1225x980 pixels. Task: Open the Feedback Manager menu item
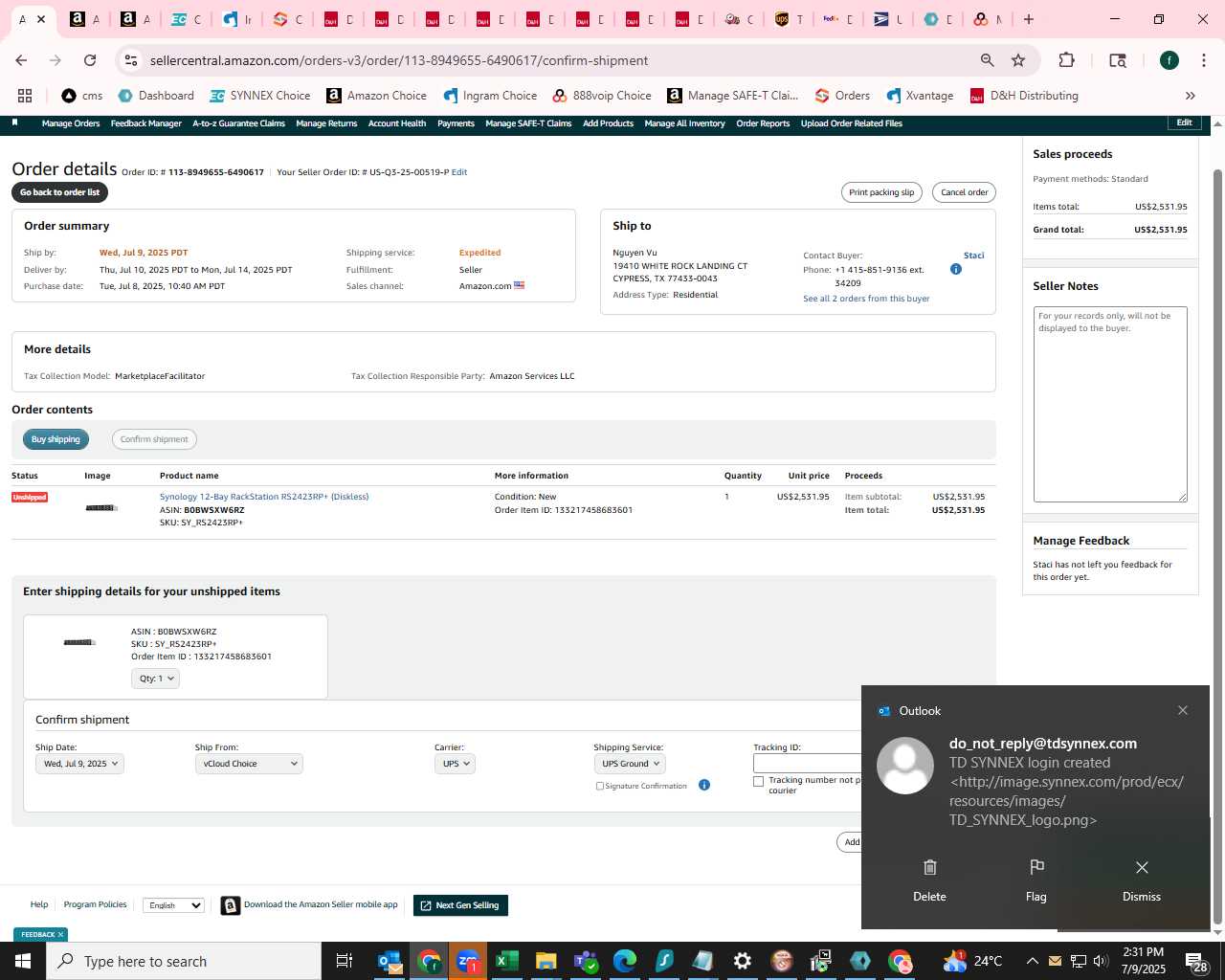coord(145,123)
